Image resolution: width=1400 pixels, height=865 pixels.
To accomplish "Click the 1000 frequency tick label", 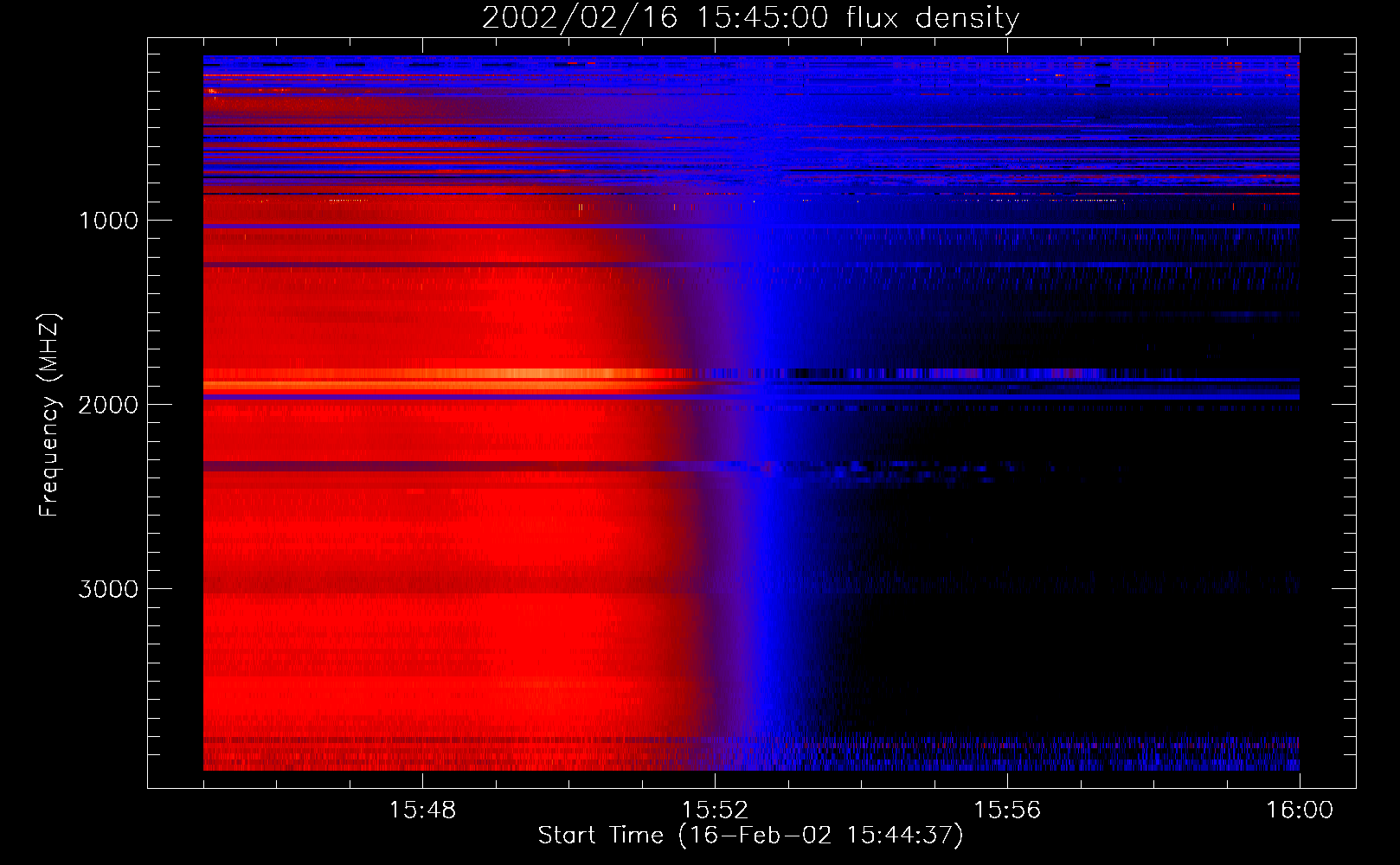I will click(108, 221).
